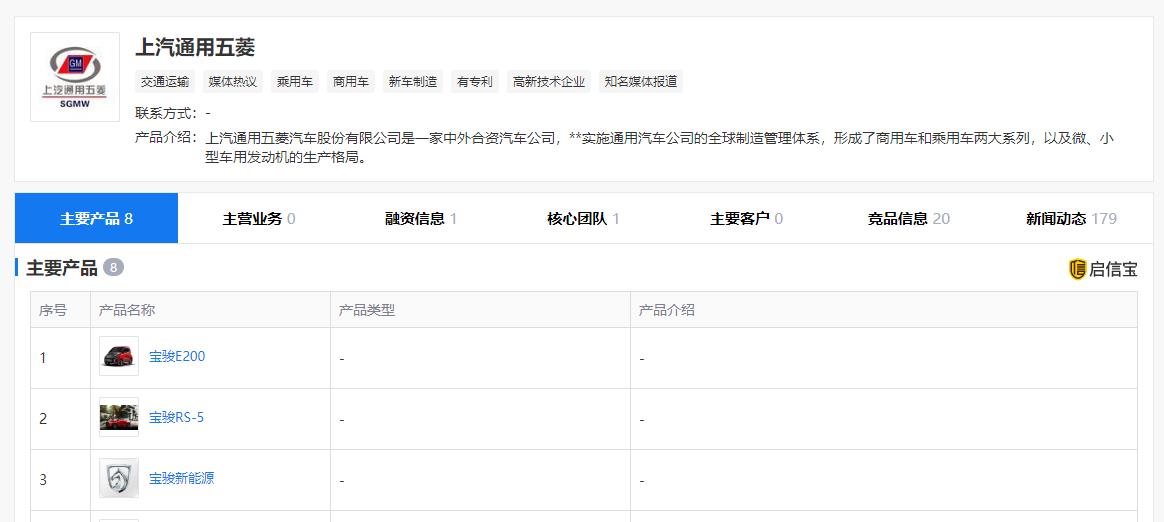The width and height of the screenshot is (1164, 522).
Task: Click the 知名媒体报道 tag
Action: [641, 82]
